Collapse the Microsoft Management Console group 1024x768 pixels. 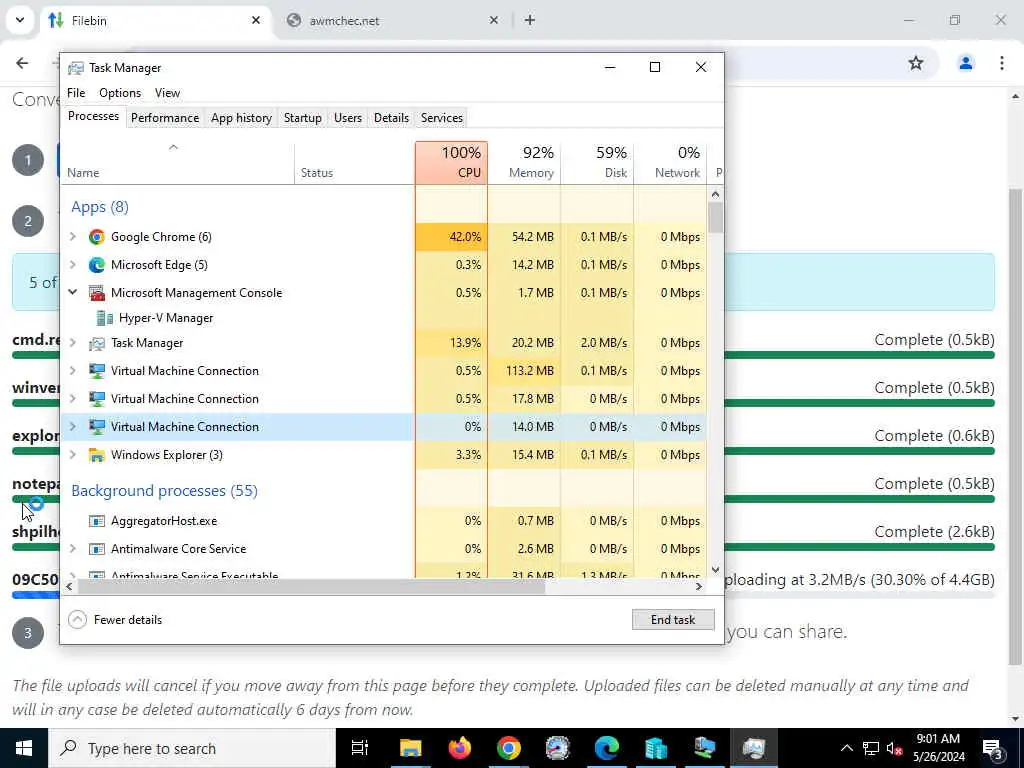pos(73,293)
